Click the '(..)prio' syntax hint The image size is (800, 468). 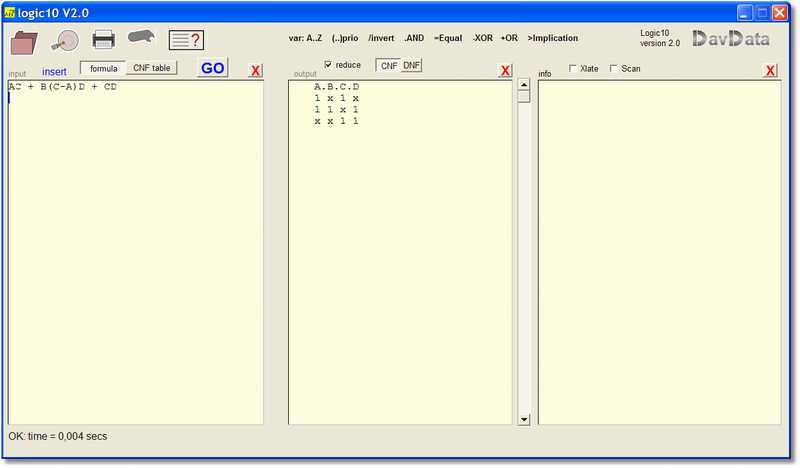tap(345, 38)
